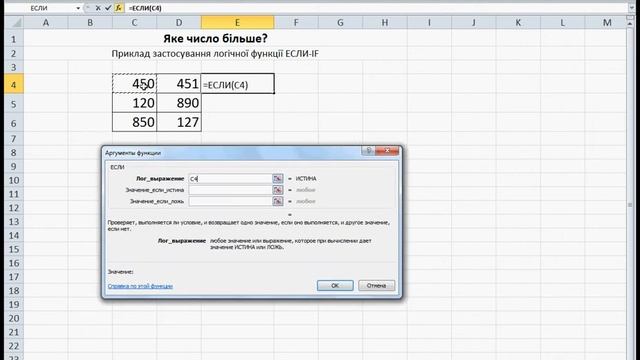Select column D header
This screenshot has height=360, width=640.
tap(179, 22)
